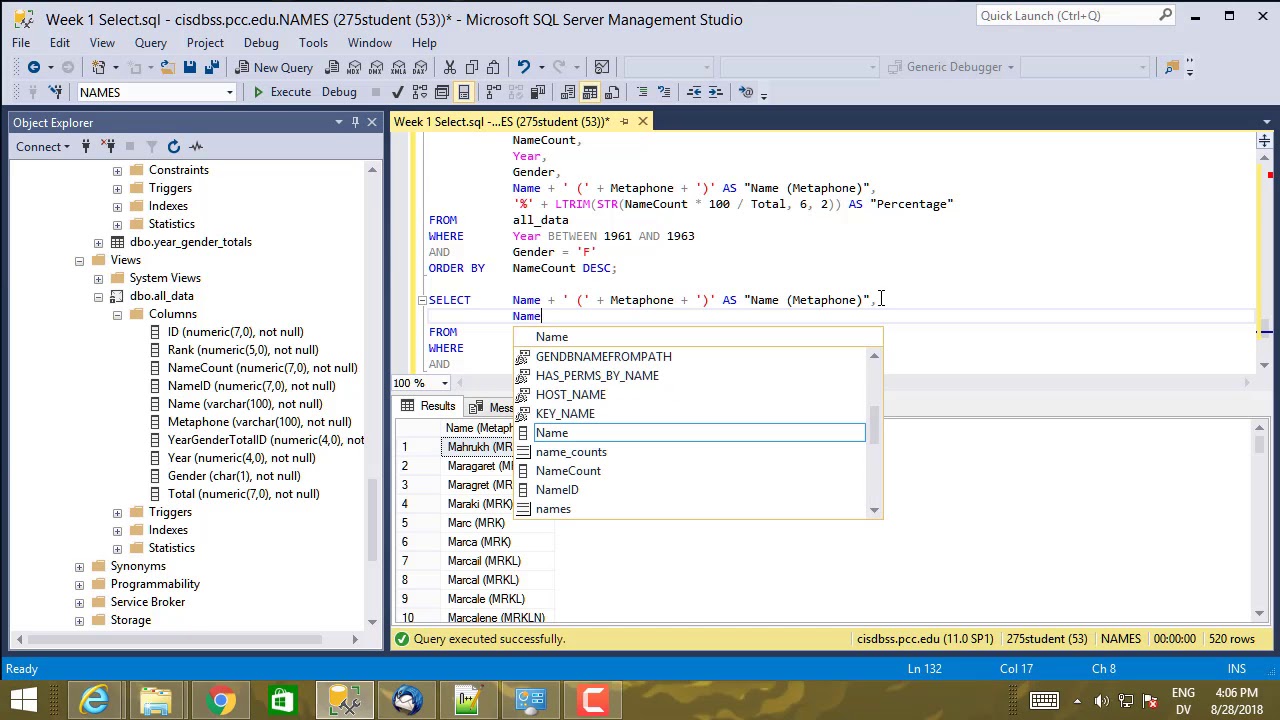Specify values for template parameters icon
Image resolution: width=1280 pixels, height=720 pixels.
[x=745, y=92]
